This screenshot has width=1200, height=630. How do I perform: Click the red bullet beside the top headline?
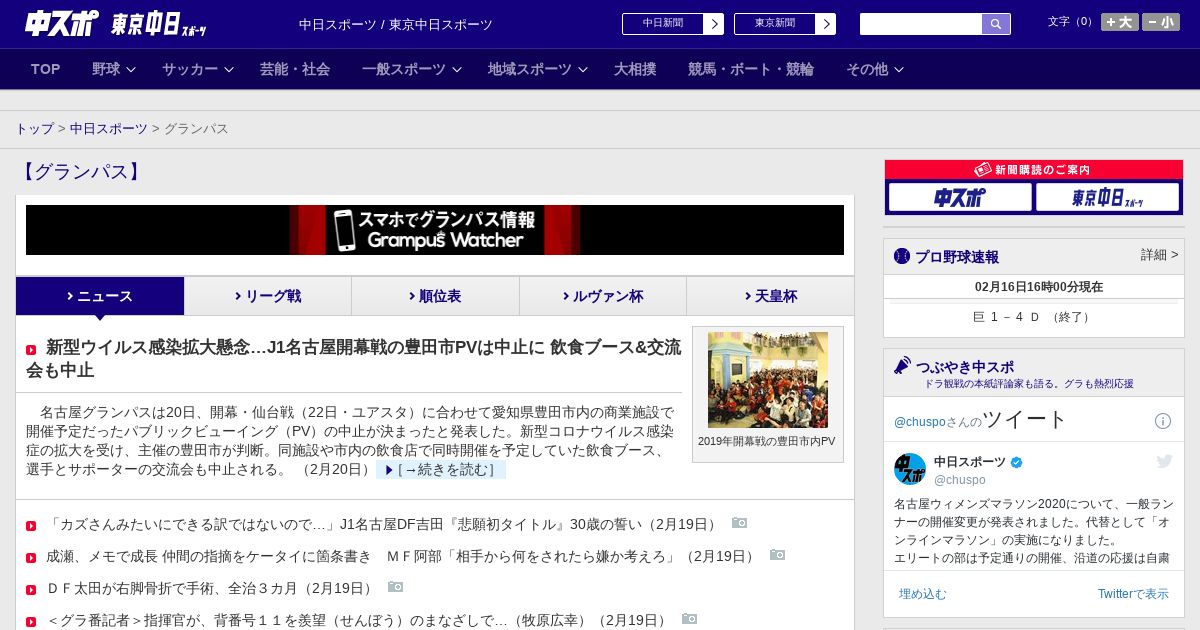coord(31,350)
